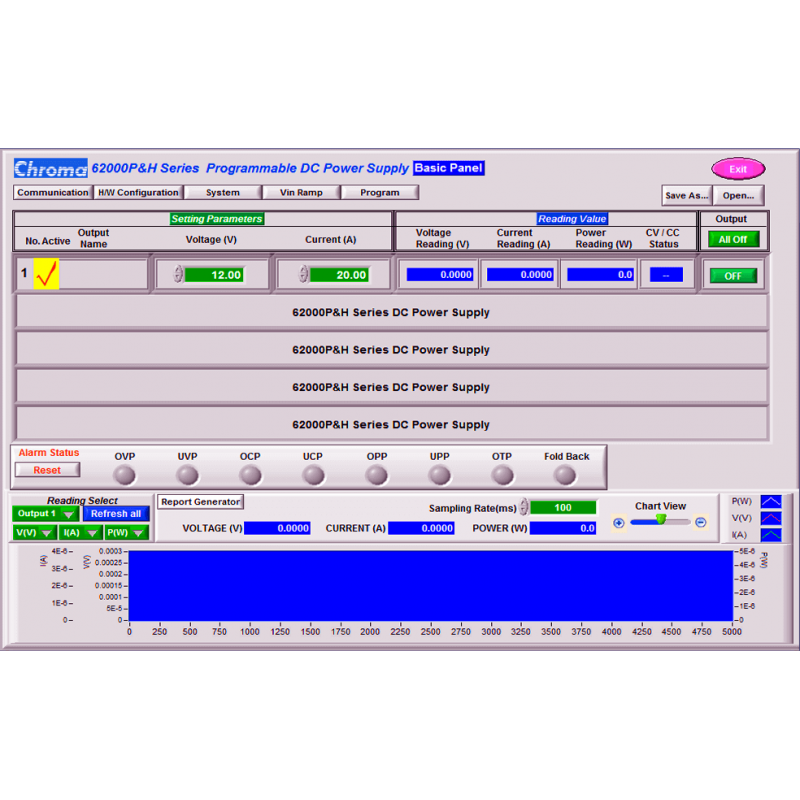Viewport: 800px width, 800px height.
Task: Click the Save As... button
Action: tap(687, 195)
